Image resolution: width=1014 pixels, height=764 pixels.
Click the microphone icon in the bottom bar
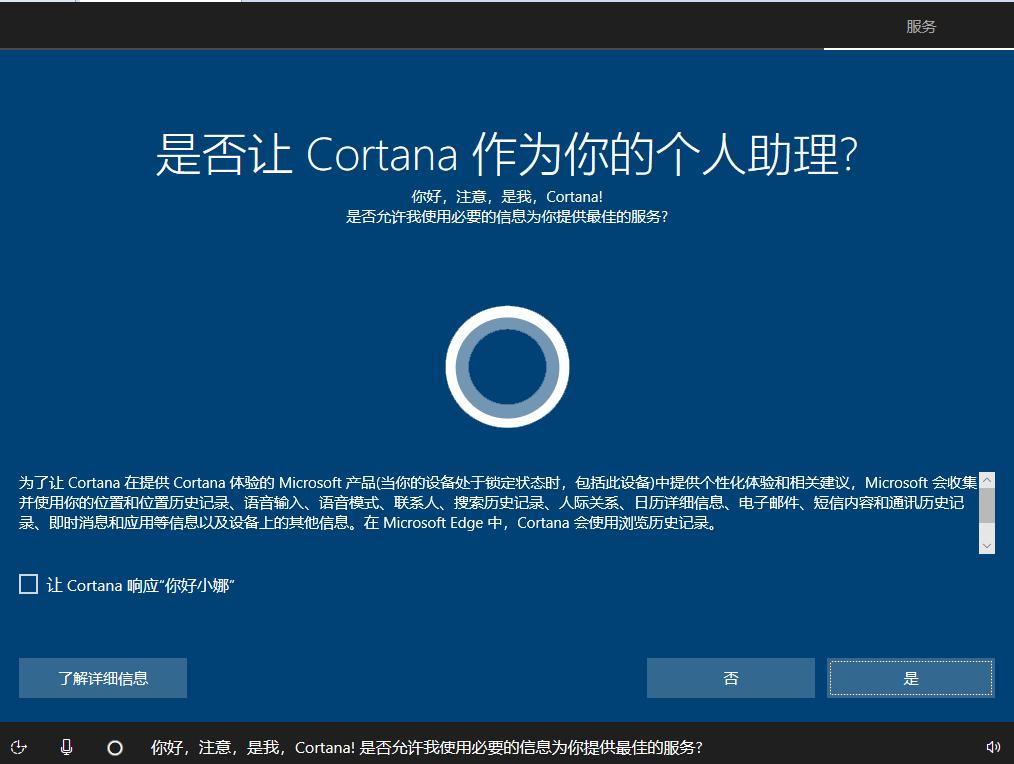(x=66, y=746)
